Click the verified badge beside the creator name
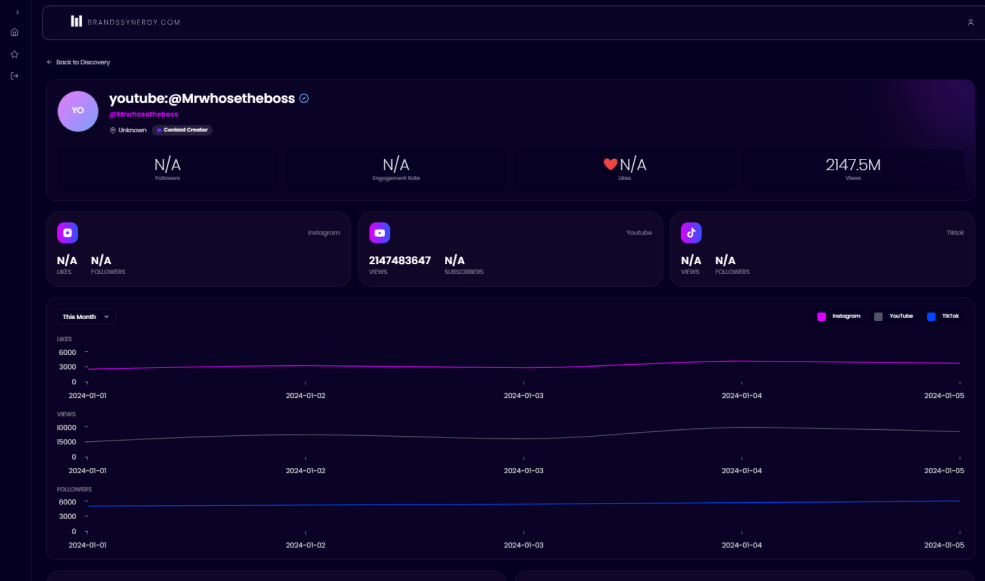This screenshot has height=581, width=985. (x=304, y=99)
